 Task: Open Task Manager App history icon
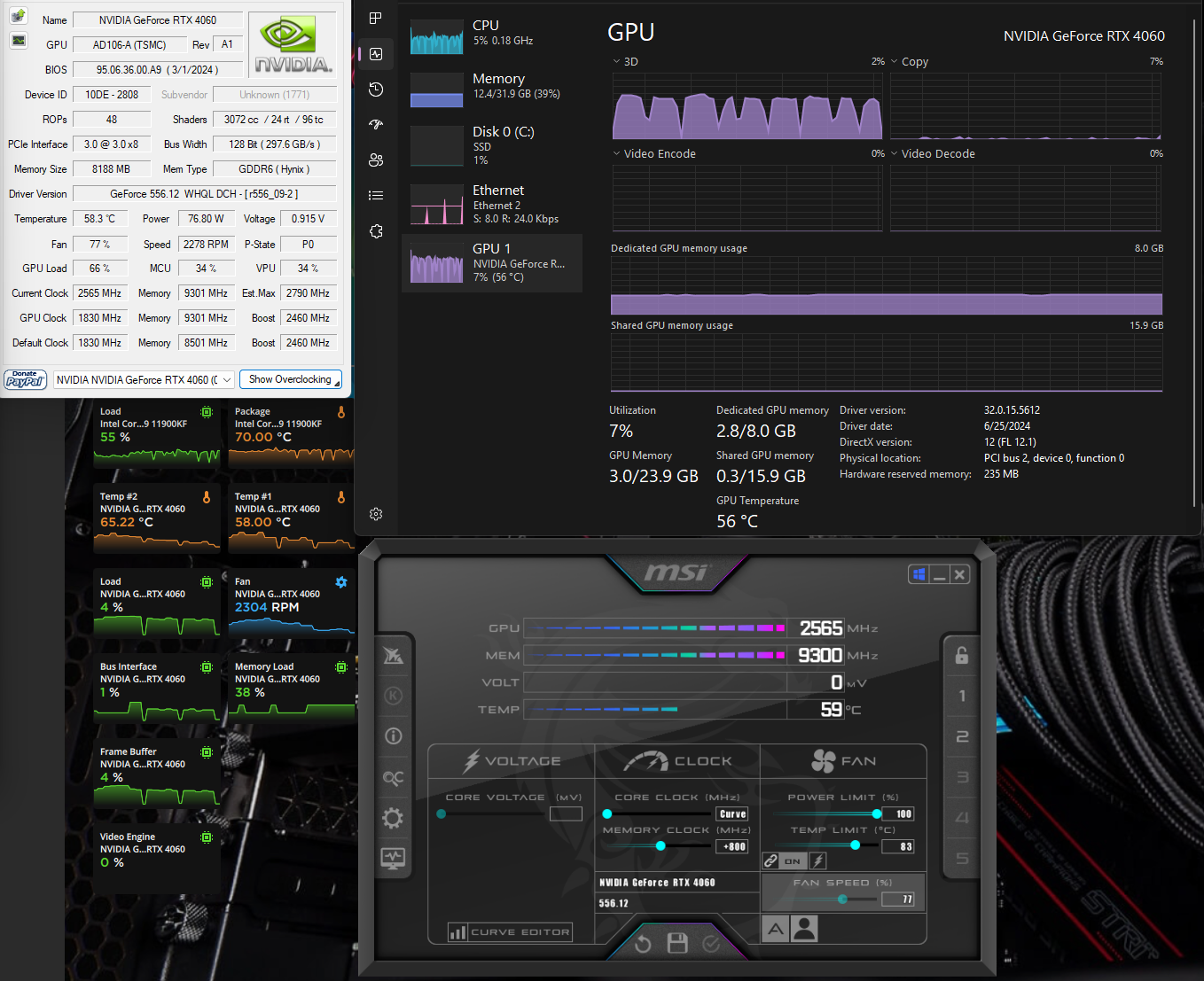click(376, 90)
